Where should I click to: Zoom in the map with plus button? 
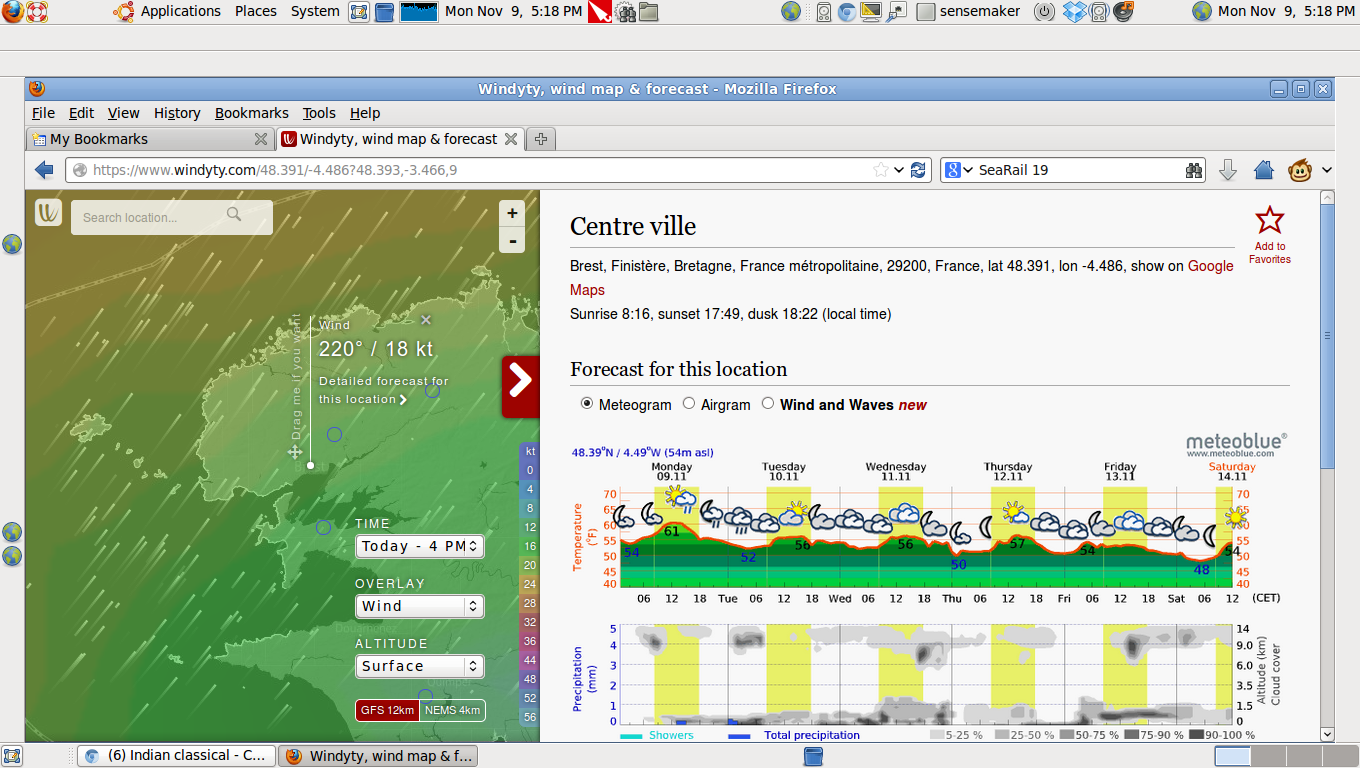click(x=512, y=213)
